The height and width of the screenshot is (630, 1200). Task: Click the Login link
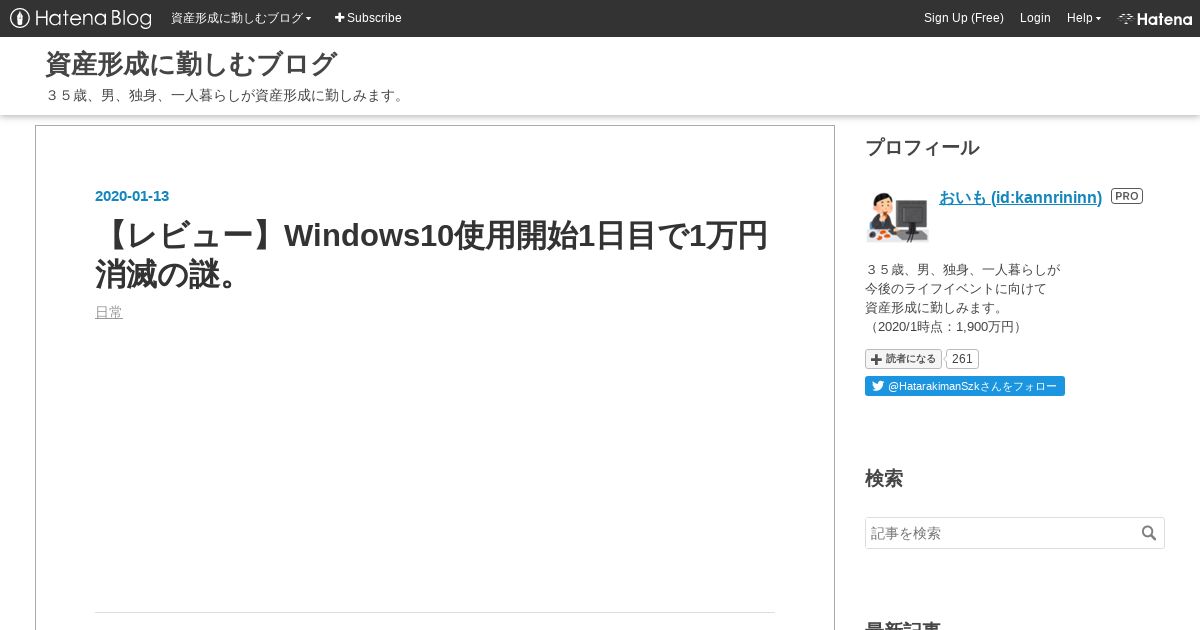point(1035,18)
